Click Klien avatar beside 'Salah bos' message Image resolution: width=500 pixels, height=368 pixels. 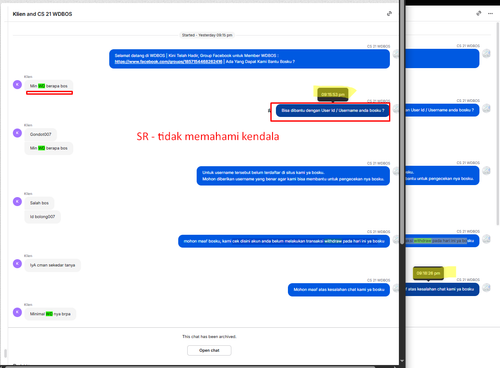point(17,201)
